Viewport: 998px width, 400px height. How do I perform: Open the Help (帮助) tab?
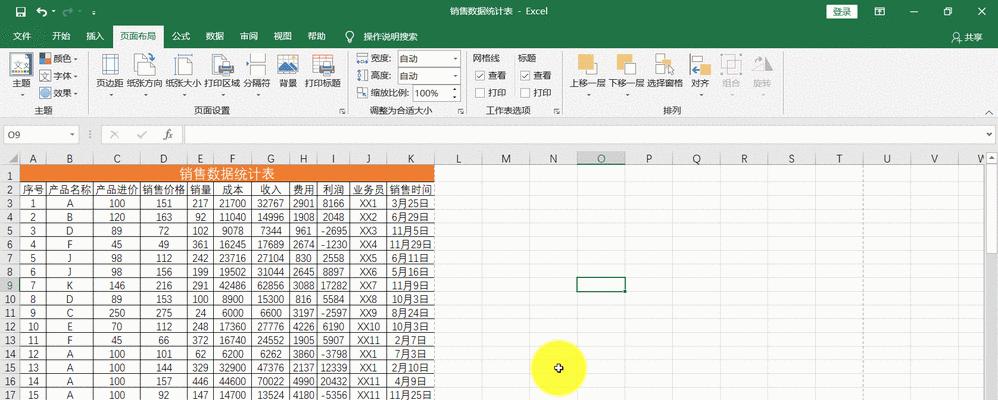tap(316, 36)
